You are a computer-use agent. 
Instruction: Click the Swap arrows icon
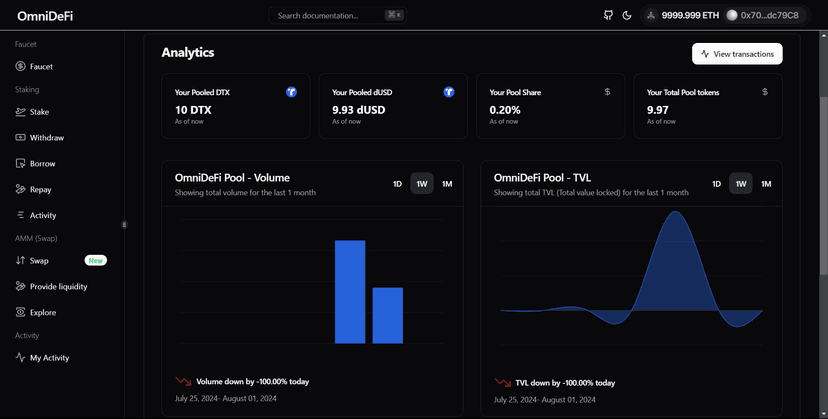click(x=20, y=260)
